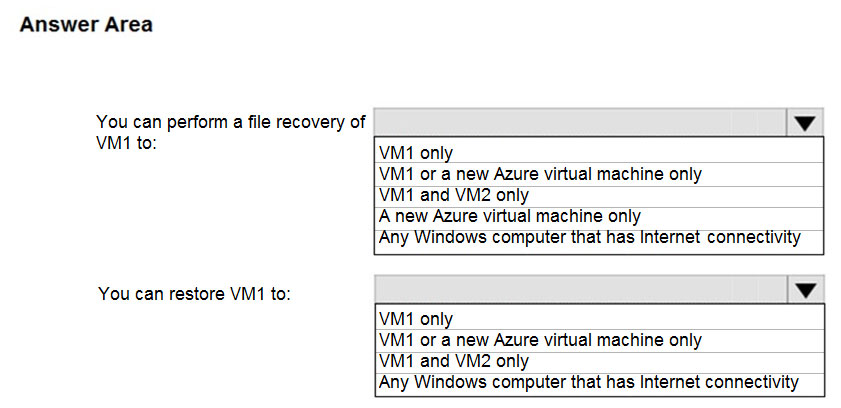The image size is (841, 408).
Task: Click the 'You can perform a file recovery of' label
Action: click(231, 122)
